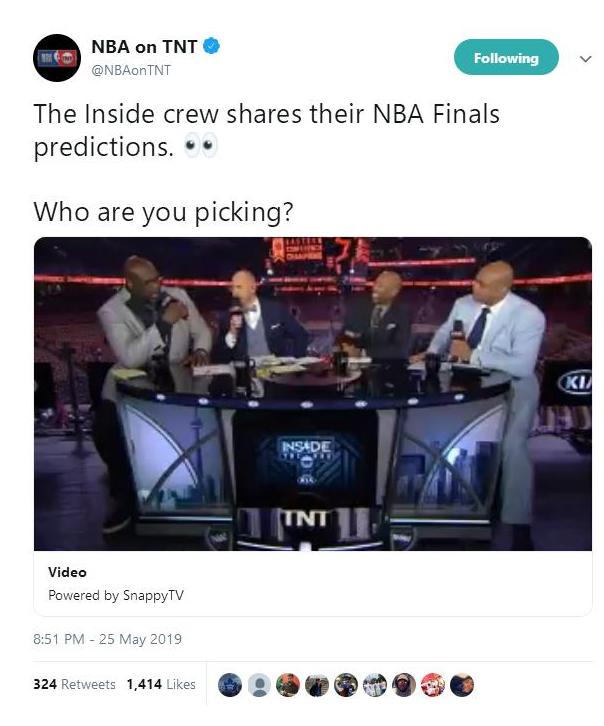Open the NBA on TNT display name
This screenshot has width=604, height=726.
pyautogui.click(x=144, y=46)
